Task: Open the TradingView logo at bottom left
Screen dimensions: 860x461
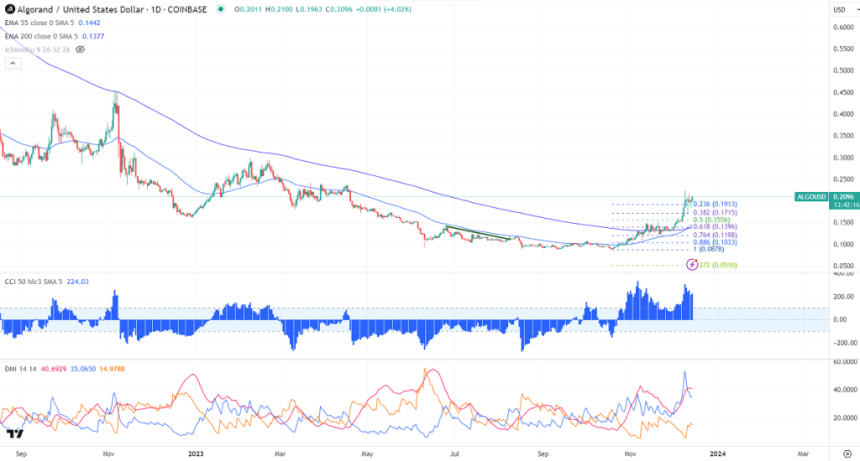Action: coord(14,433)
